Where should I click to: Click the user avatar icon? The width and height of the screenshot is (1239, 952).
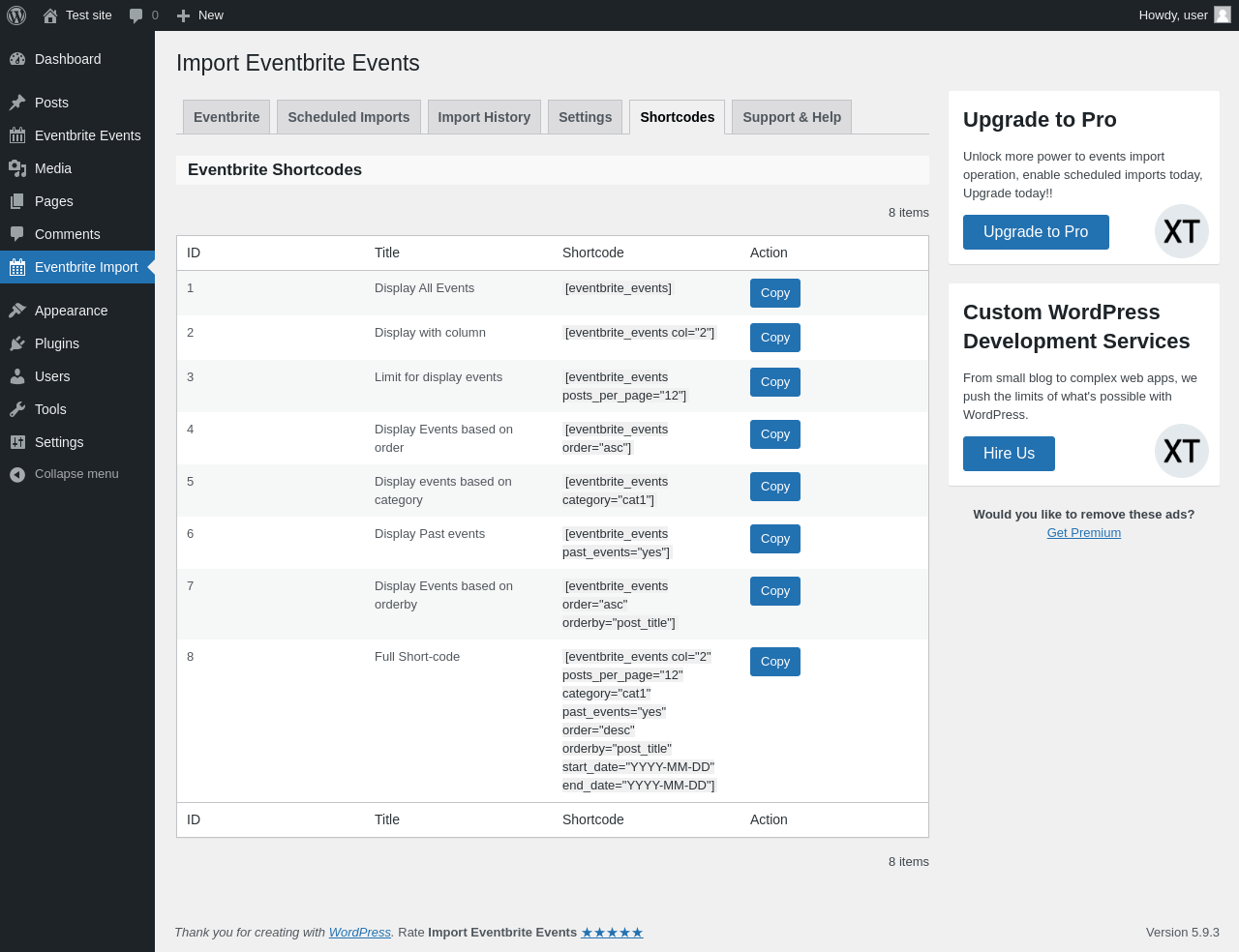[x=1223, y=15]
